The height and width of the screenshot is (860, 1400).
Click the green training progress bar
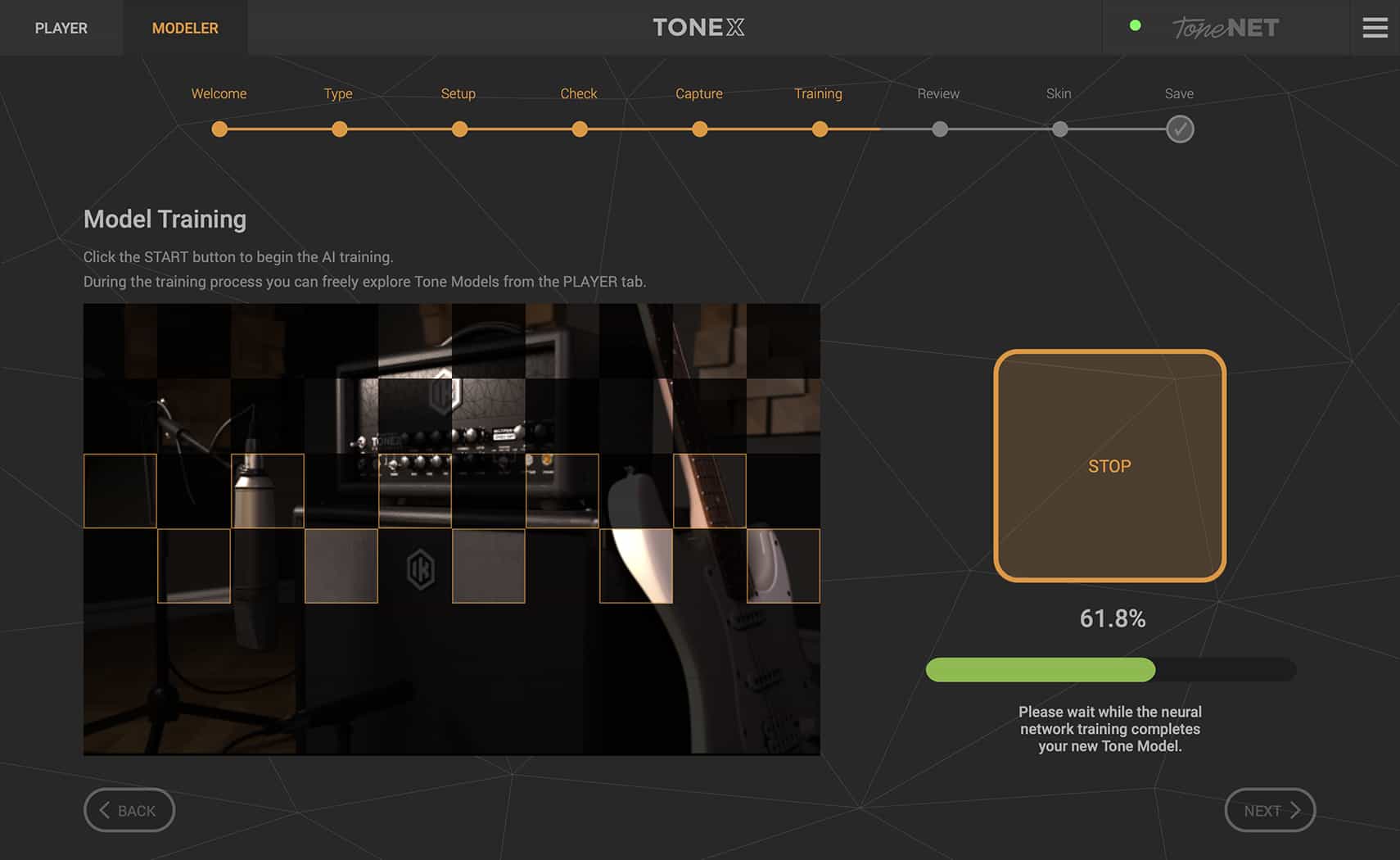1040,669
